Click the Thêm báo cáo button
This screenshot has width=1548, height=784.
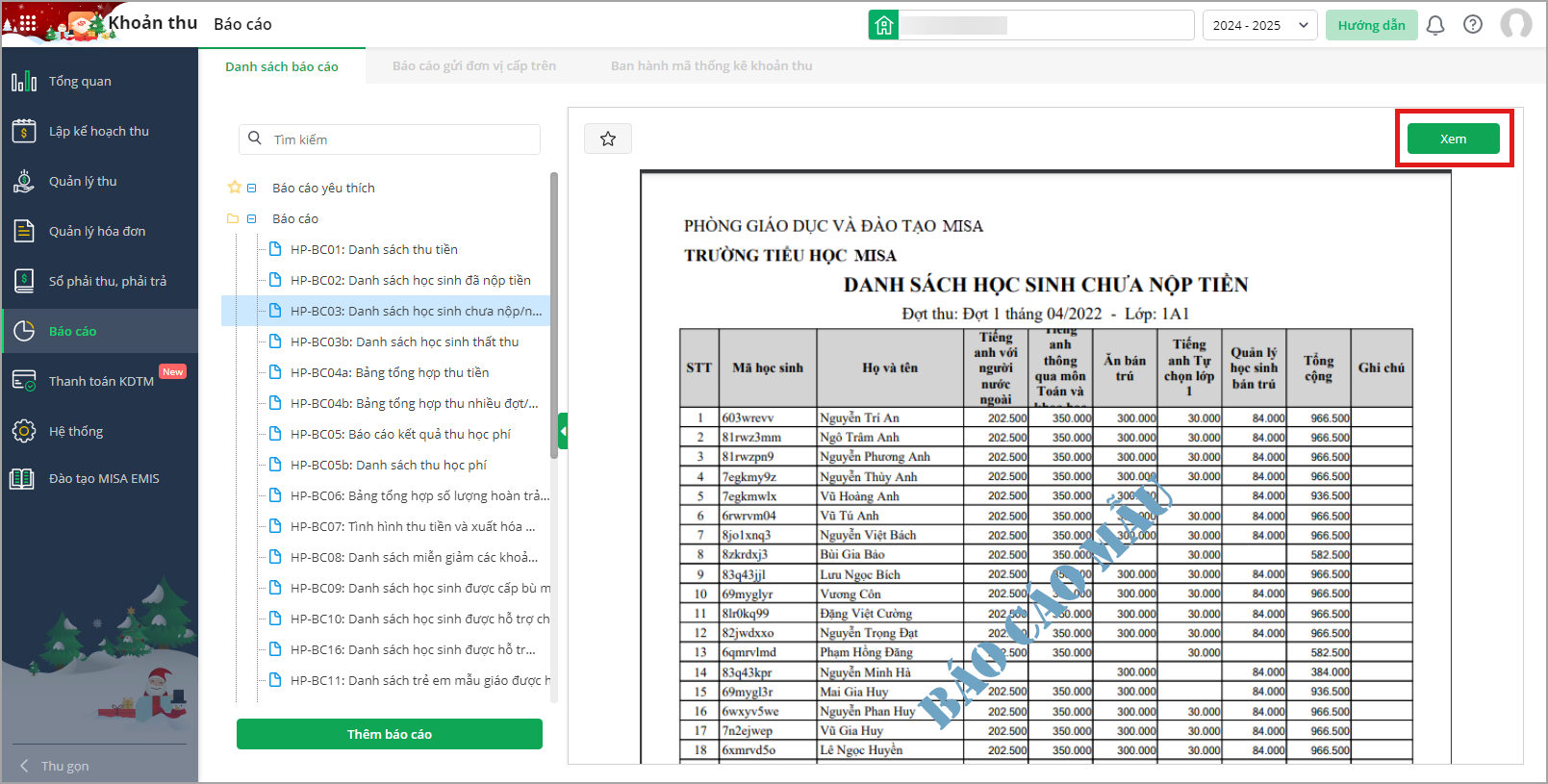click(x=390, y=734)
